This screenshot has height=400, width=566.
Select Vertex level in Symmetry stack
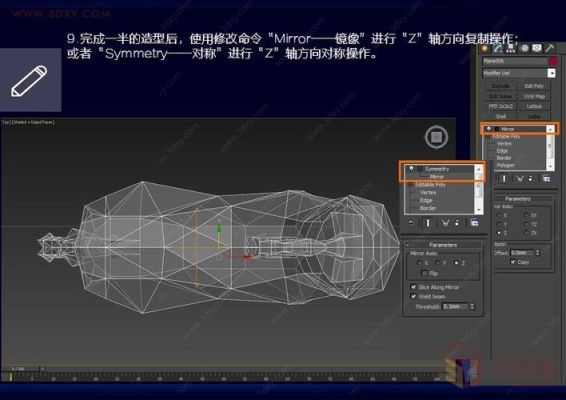point(428,192)
